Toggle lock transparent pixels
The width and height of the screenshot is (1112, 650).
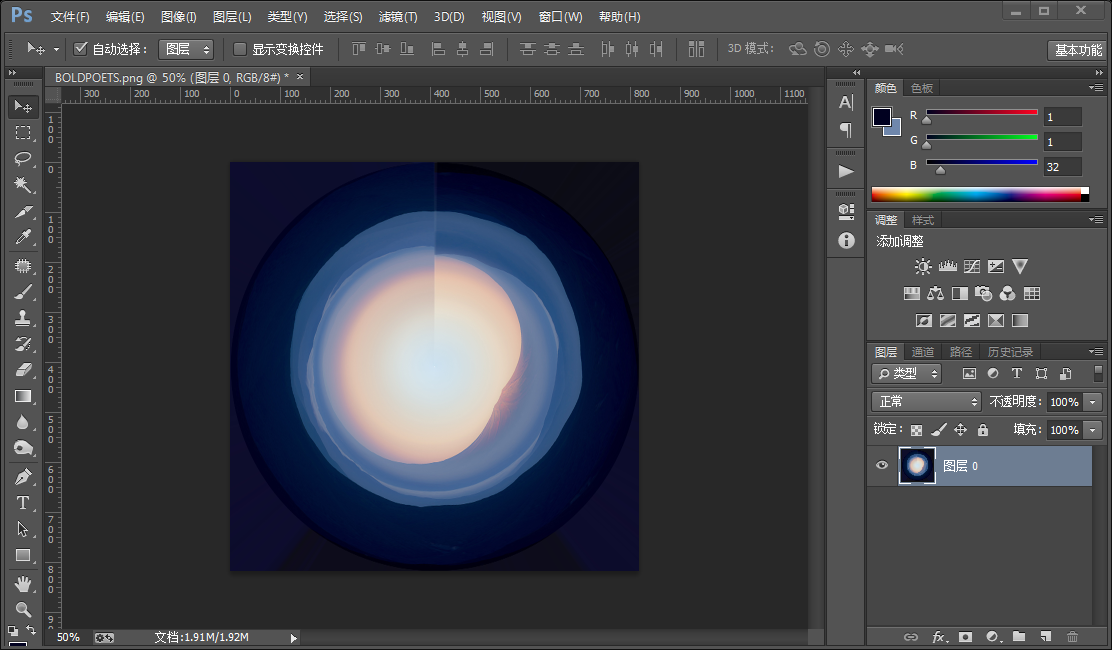click(916, 430)
